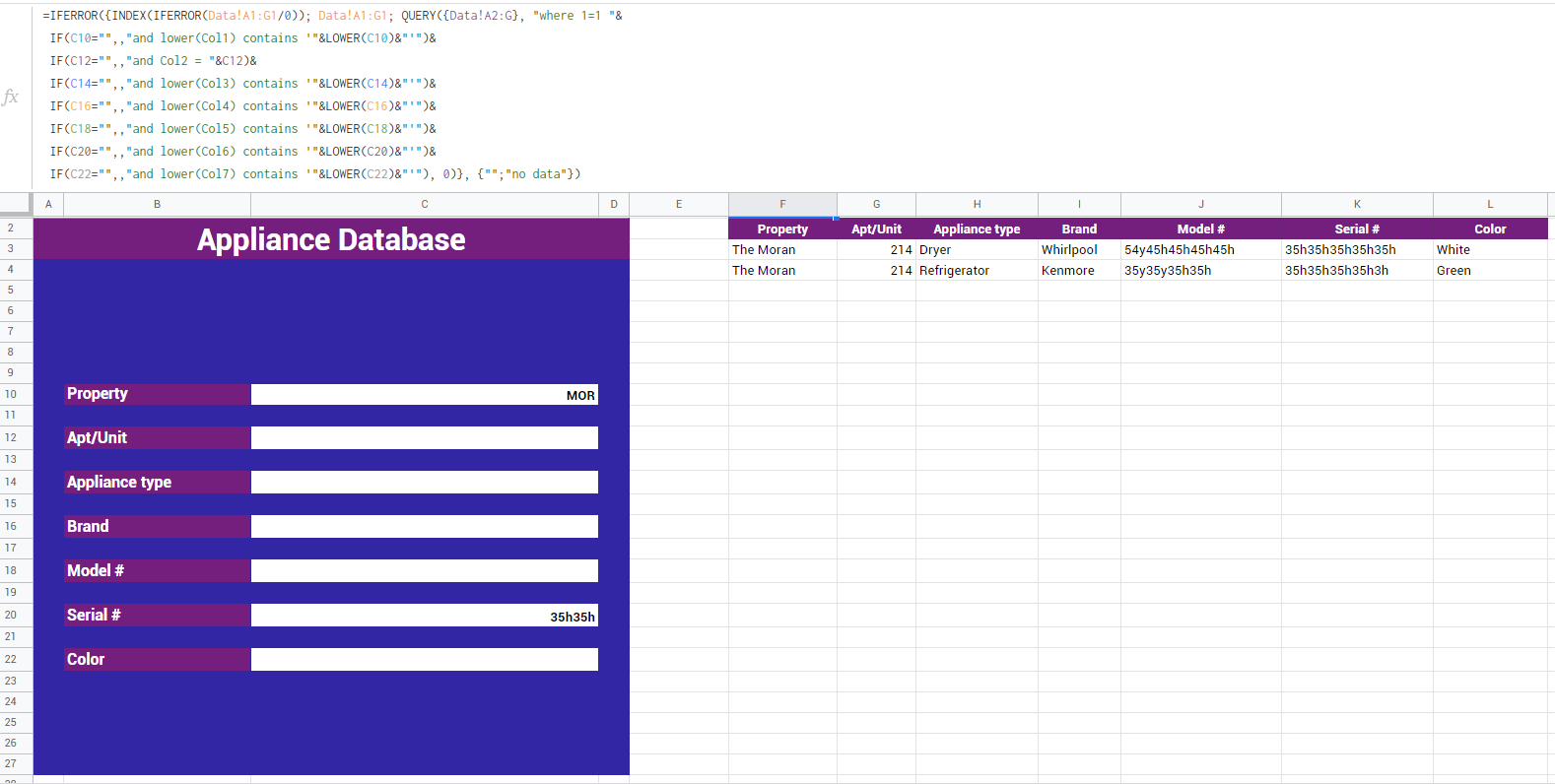Click 214 in the Refrigerator row
This screenshot has height=784, width=1555.
pyautogui.click(x=876, y=270)
